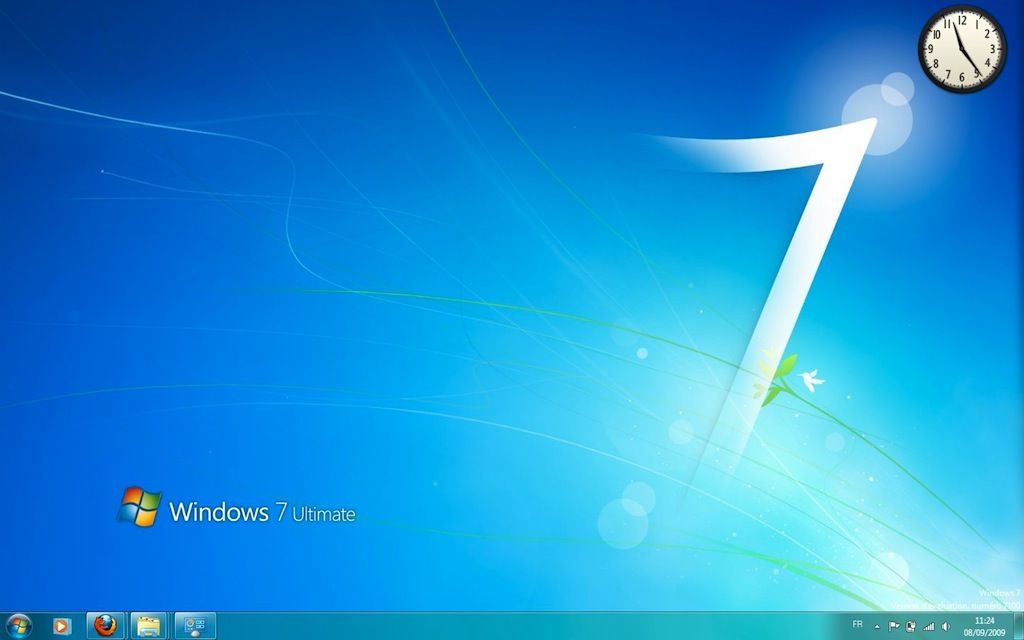
Task: Open the network signal bars icon
Action: click(x=928, y=626)
